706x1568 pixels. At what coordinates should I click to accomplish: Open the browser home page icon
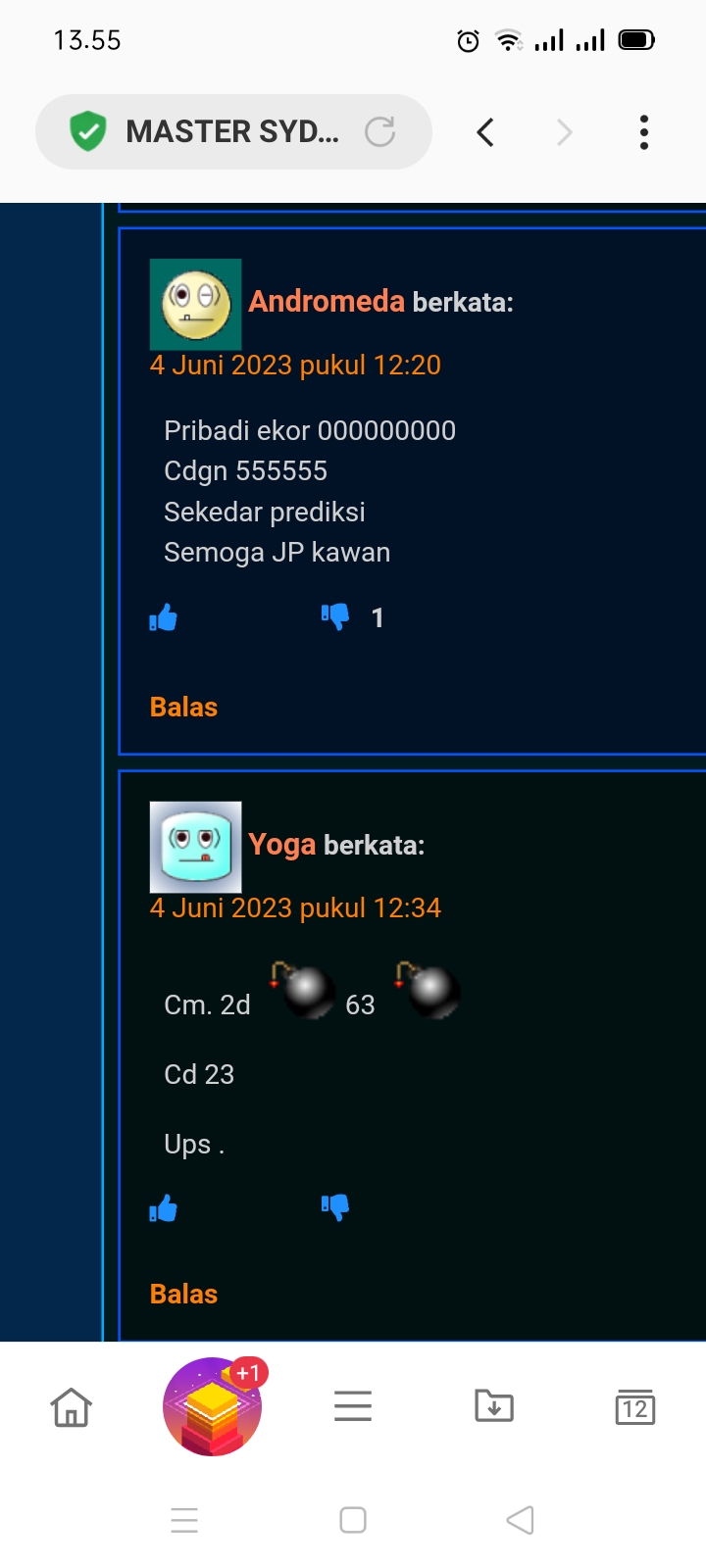click(71, 1407)
